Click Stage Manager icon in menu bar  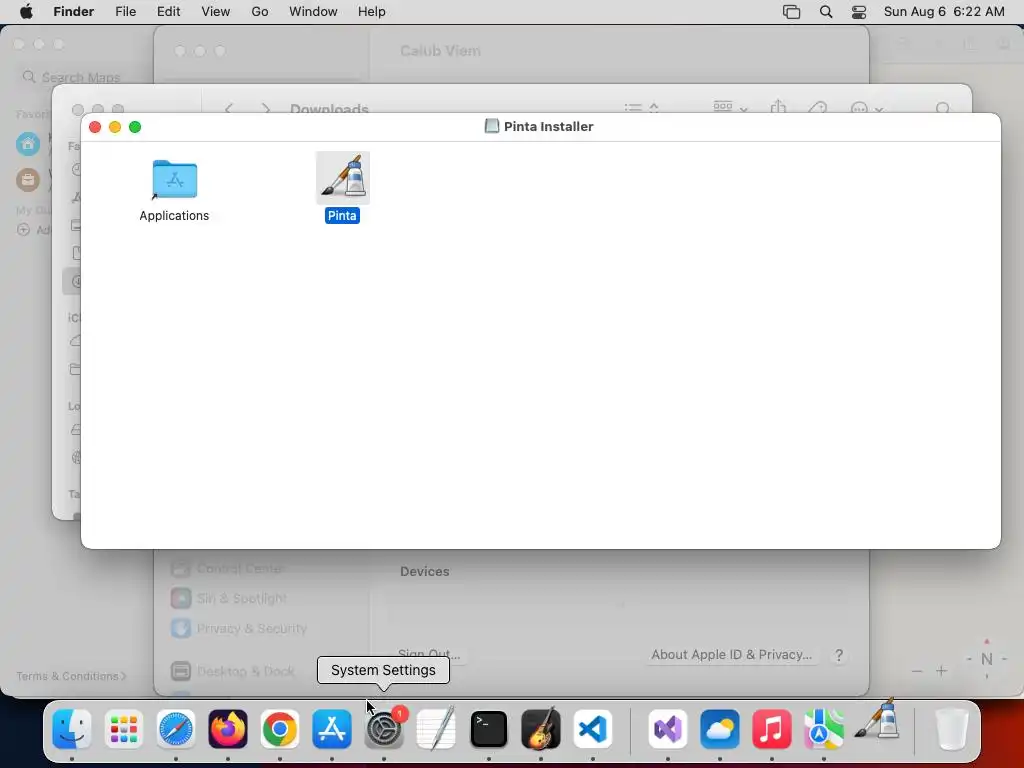pyautogui.click(x=792, y=12)
